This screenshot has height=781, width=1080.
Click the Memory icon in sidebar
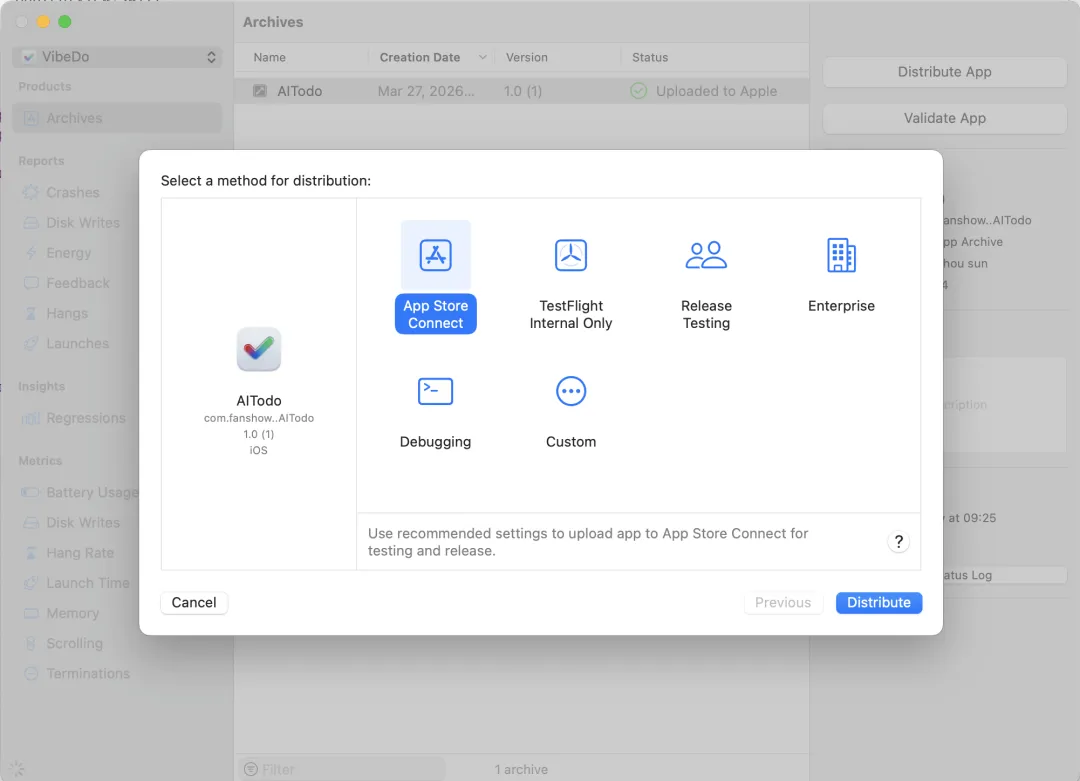31,613
